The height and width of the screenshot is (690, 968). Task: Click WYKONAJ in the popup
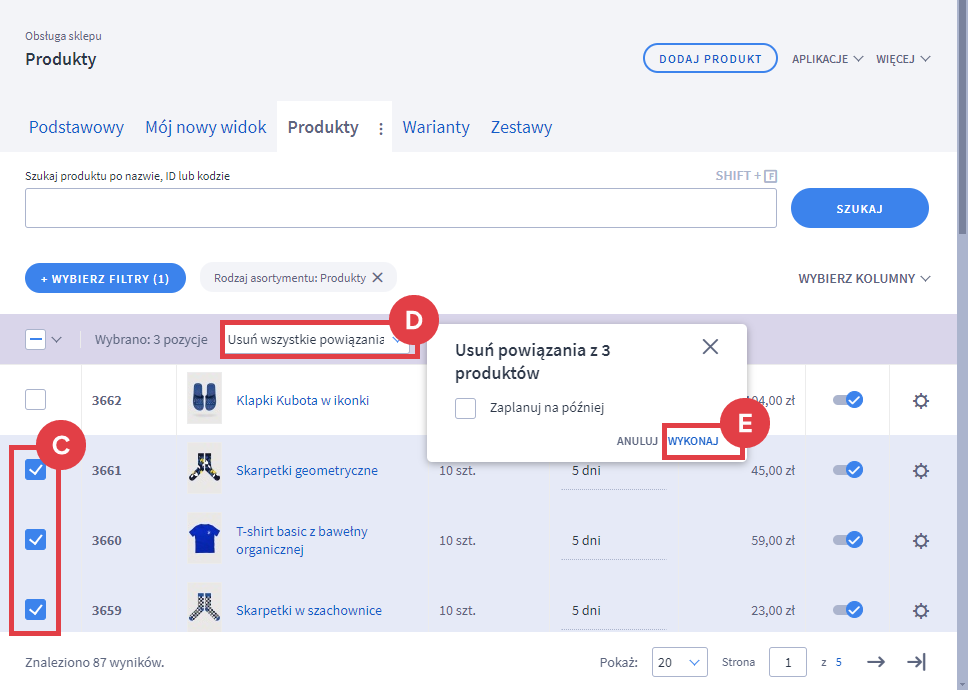pos(693,441)
